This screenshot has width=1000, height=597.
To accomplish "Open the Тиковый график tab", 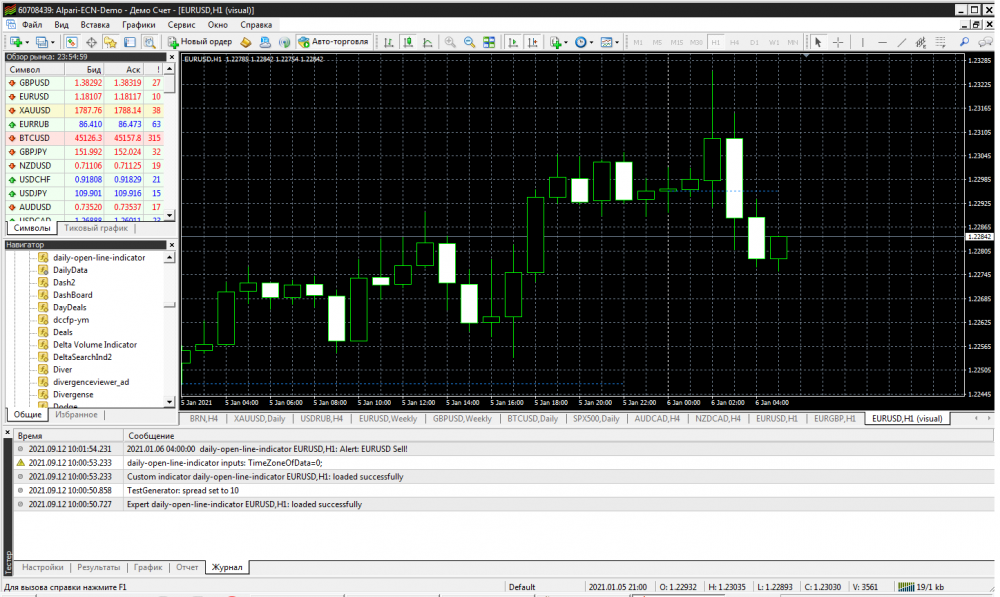I will coord(96,228).
